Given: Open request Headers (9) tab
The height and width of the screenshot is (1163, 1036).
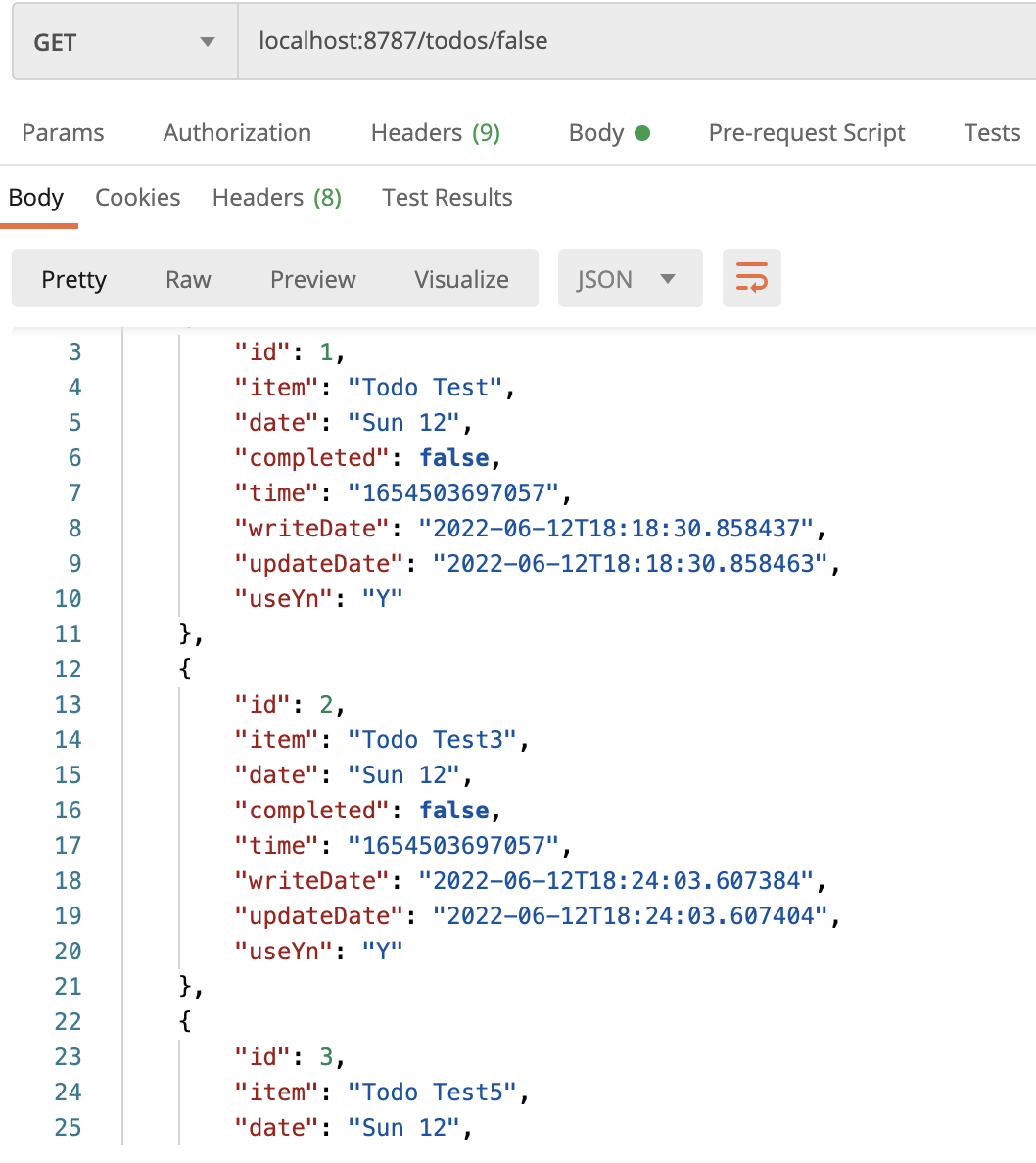Looking at the screenshot, I should [436, 133].
